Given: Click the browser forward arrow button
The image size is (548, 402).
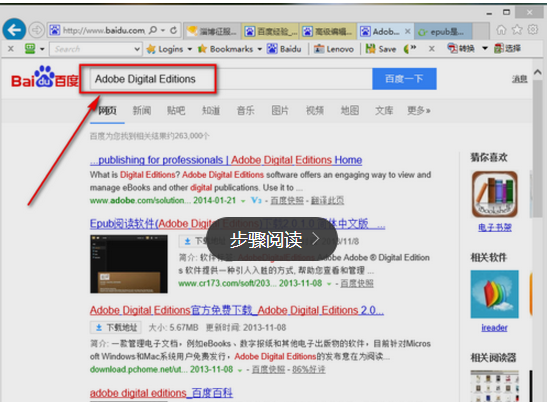Looking at the screenshot, I should [36, 30].
